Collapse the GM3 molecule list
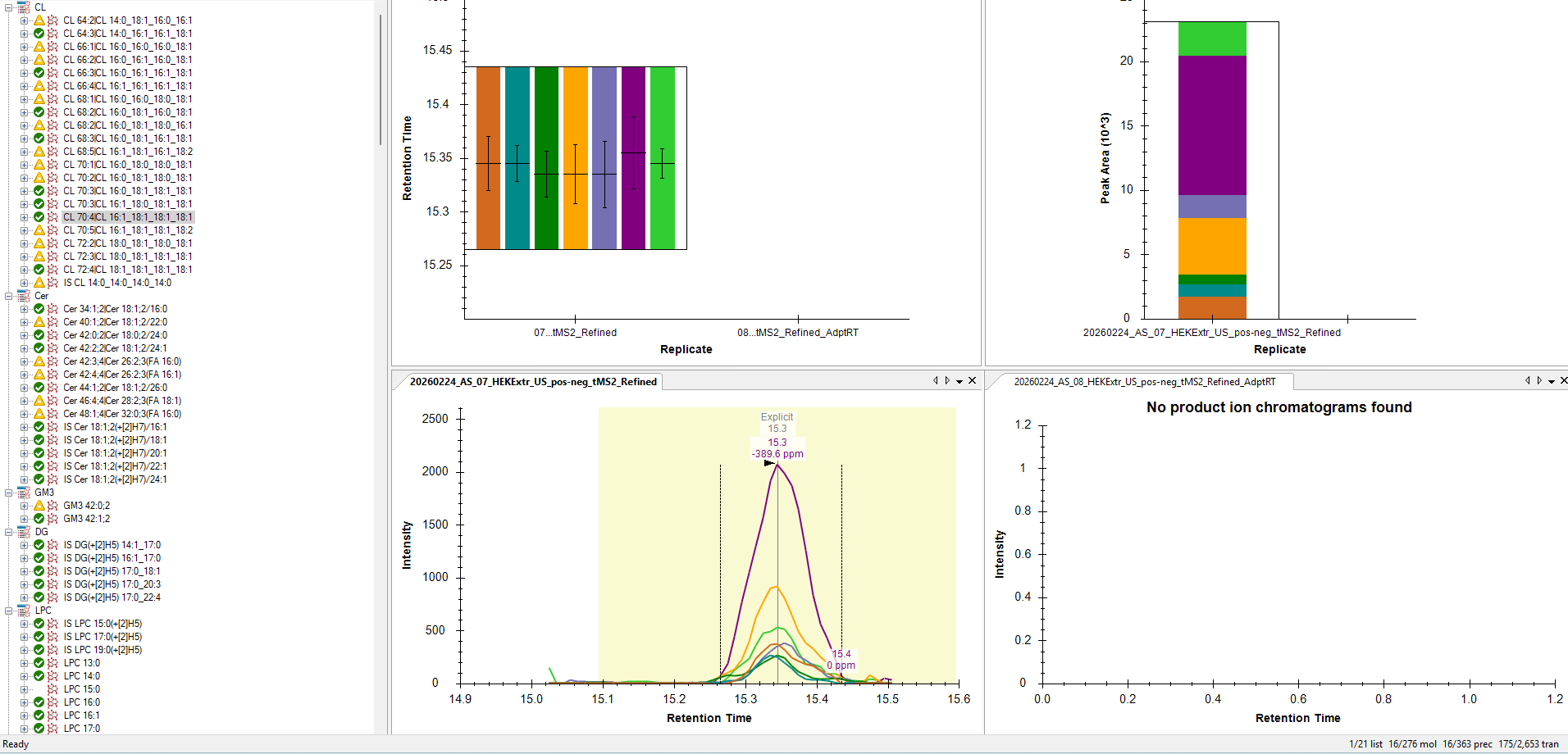This screenshot has width=1568, height=754. point(9,493)
